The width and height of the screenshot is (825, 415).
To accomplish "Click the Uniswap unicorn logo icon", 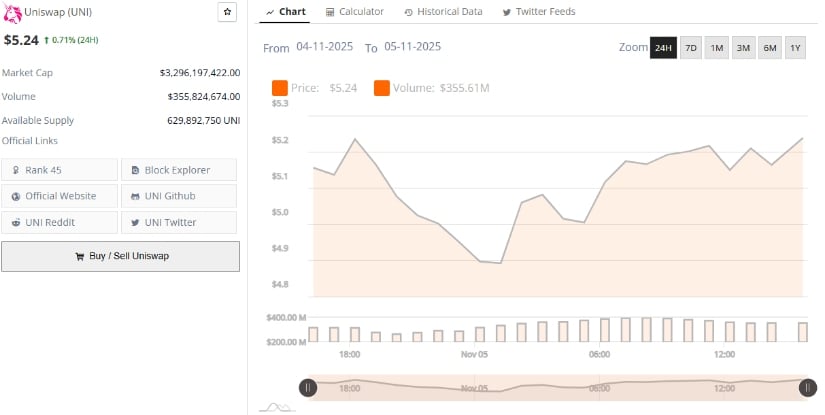I will (13, 13).
